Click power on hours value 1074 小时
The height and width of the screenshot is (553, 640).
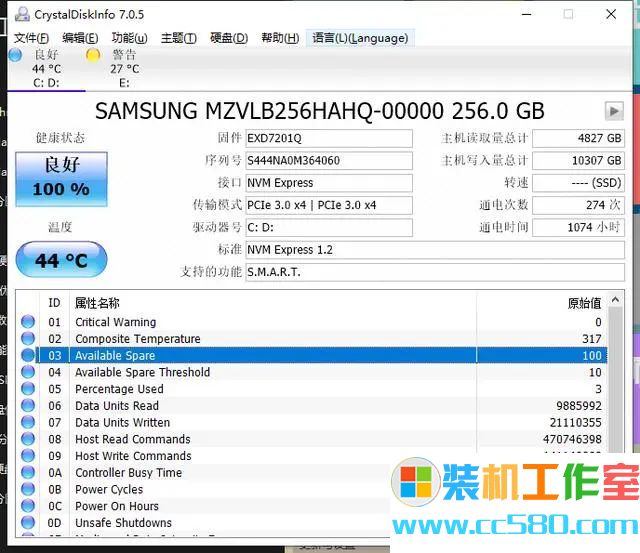(578, 227)
